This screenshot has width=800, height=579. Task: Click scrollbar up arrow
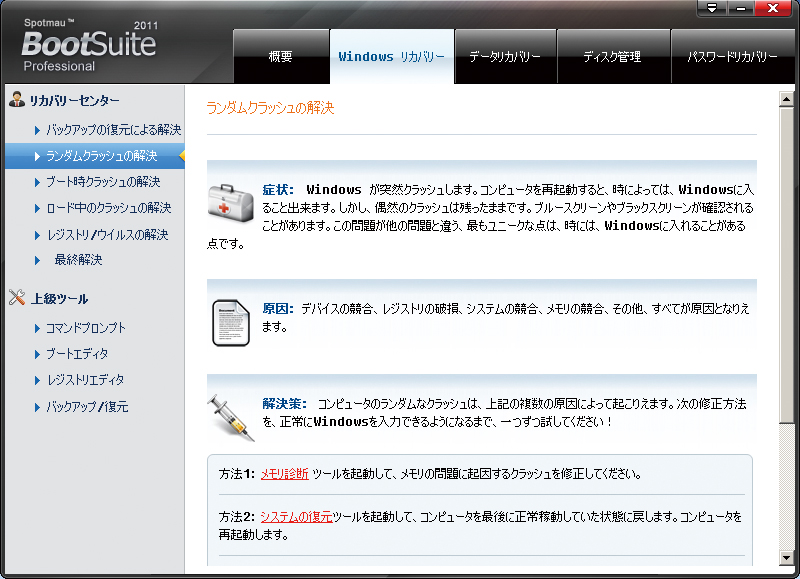click(786, 99)
